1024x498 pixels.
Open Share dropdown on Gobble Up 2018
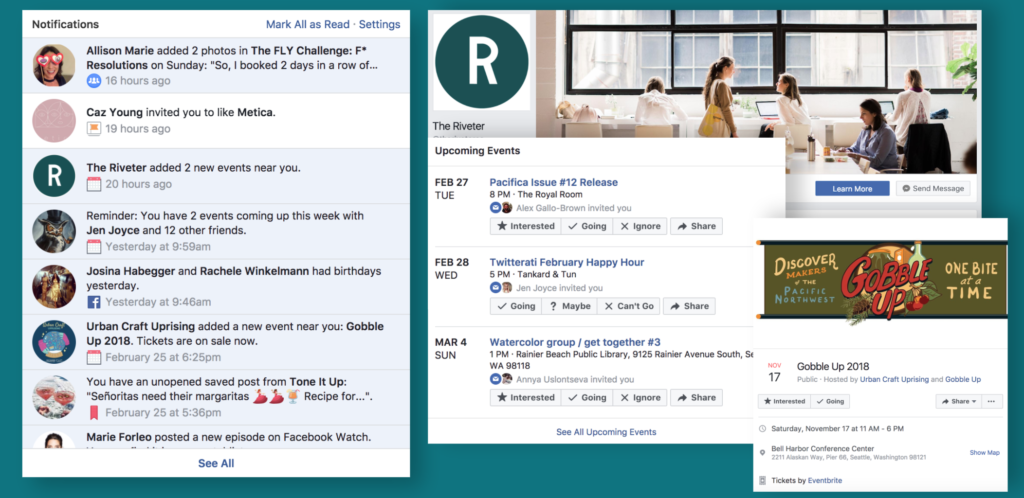tap(958, 401)
